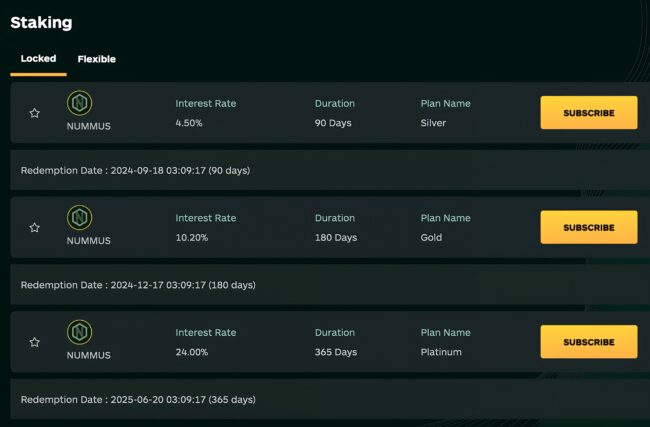Subscribe to the 365-day Platinum plan
The image size is (650, 427).
point(588,342)
